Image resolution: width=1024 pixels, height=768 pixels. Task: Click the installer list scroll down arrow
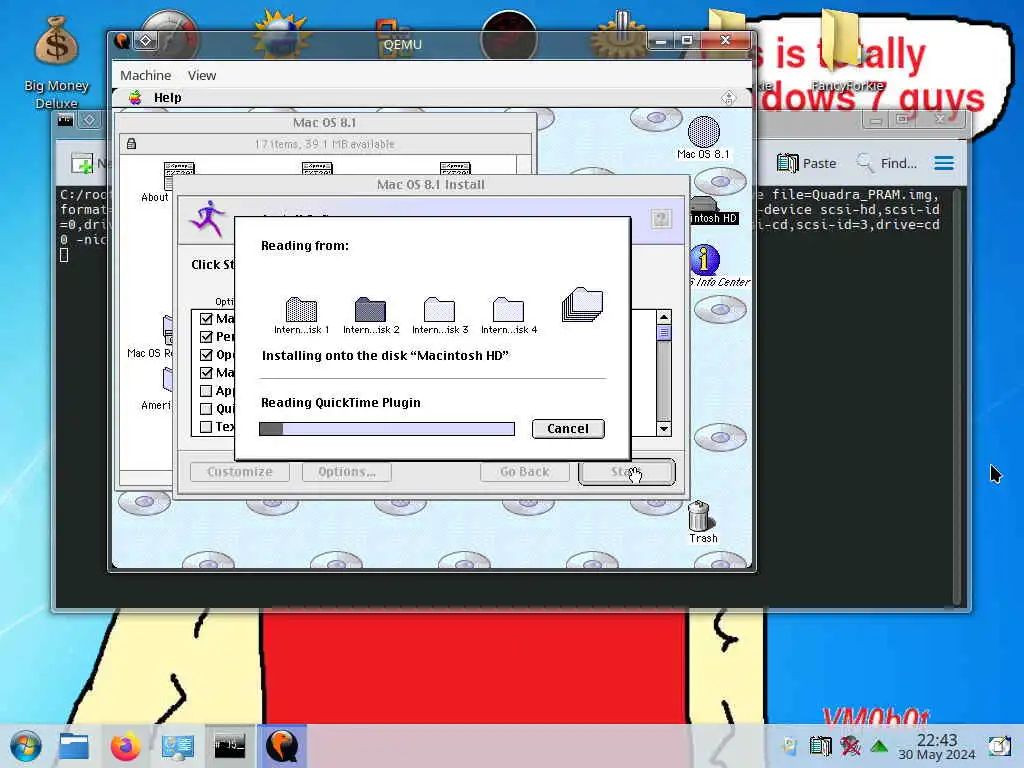[x=664, y=429]
